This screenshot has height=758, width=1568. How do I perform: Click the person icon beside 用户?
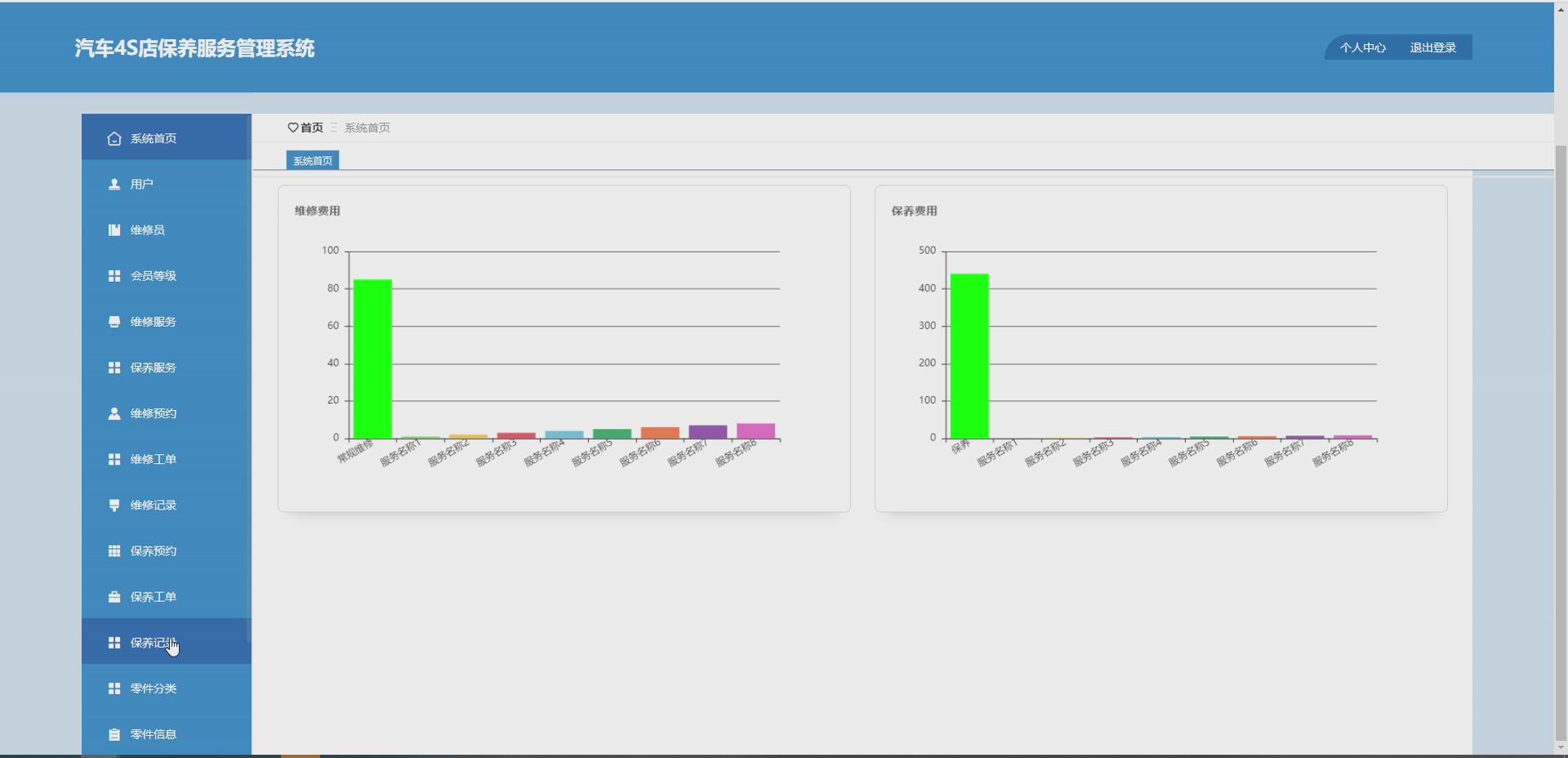point(114,184)
